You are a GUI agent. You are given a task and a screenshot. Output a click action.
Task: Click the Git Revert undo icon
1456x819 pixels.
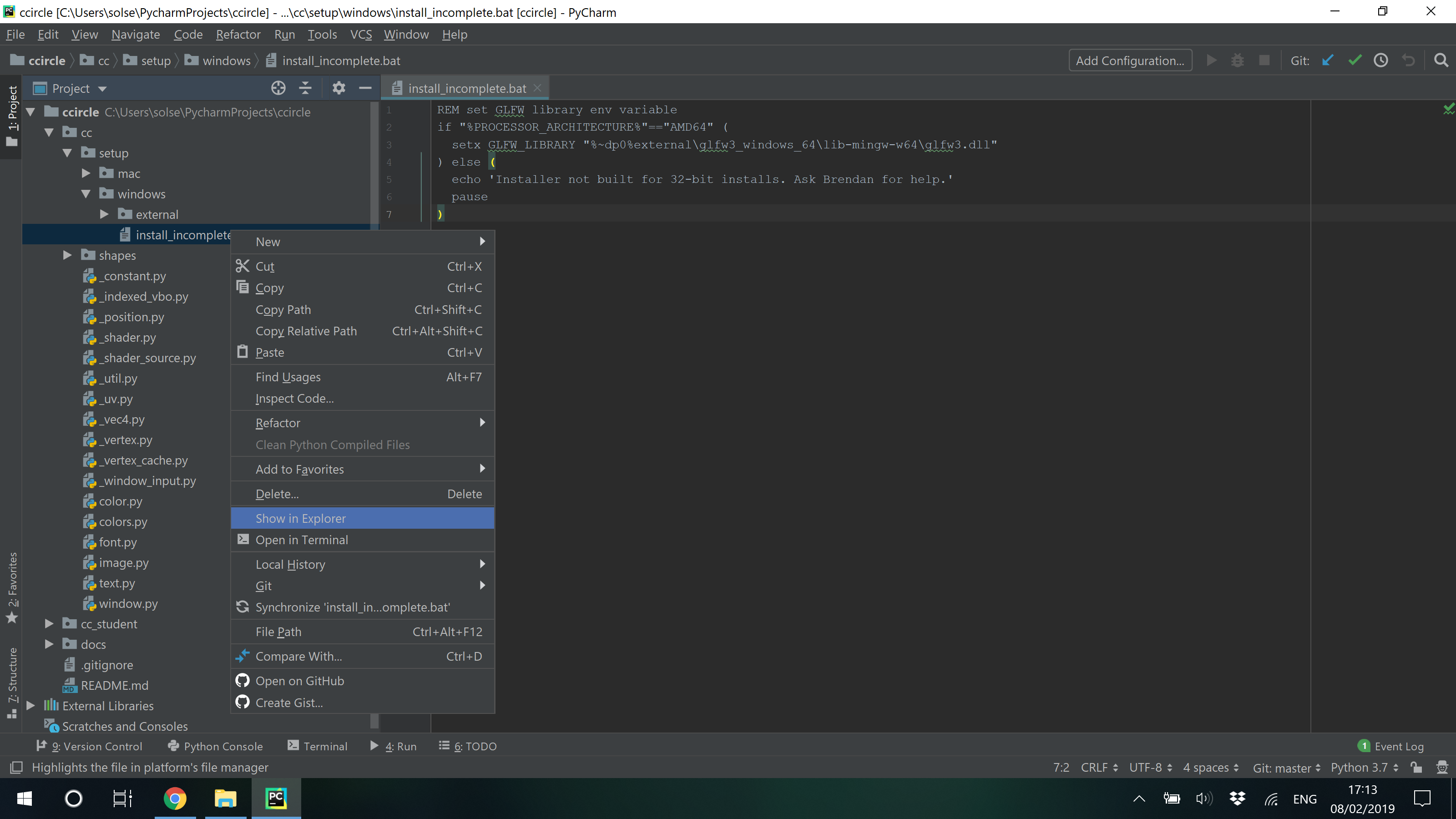[1408, 60]
